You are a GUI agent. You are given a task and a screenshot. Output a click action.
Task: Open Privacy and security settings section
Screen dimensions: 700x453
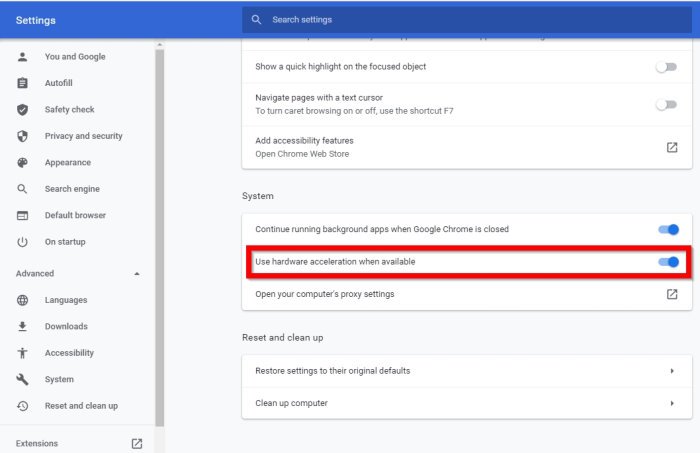83,136
